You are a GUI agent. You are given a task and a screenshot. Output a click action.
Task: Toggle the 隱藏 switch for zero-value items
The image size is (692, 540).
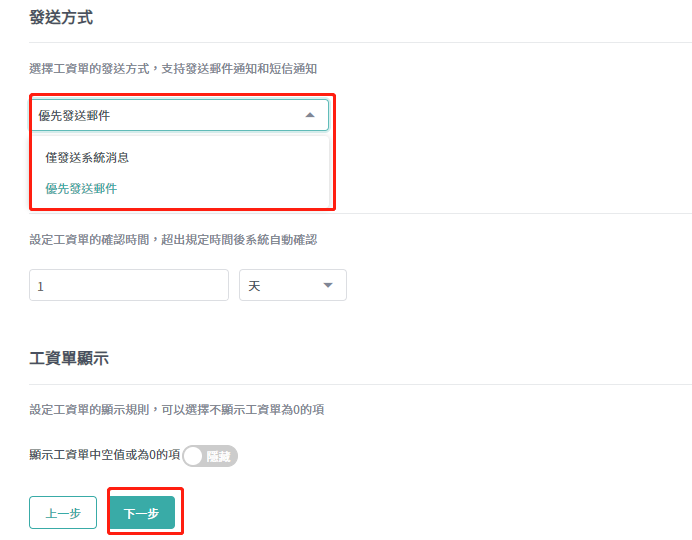(210, 456)
